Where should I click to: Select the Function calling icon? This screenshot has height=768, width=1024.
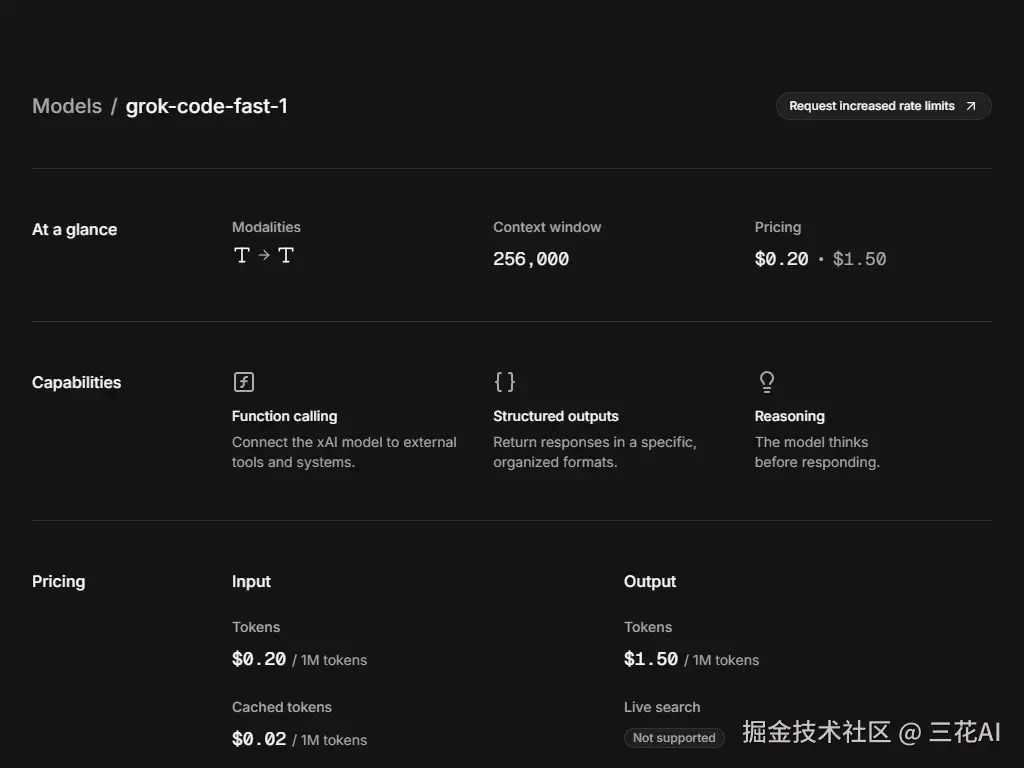click(x=244, y=381)
